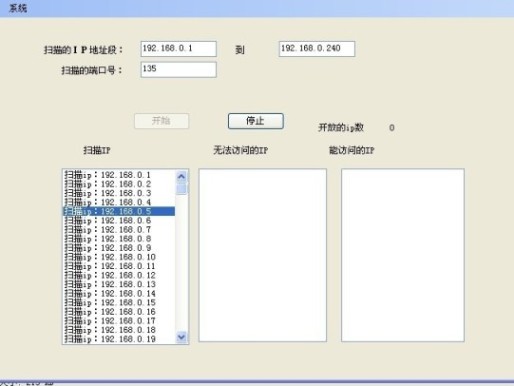Select highlighted entry 192.168.0.5
514x386 pixels.
tap(119, 211)
